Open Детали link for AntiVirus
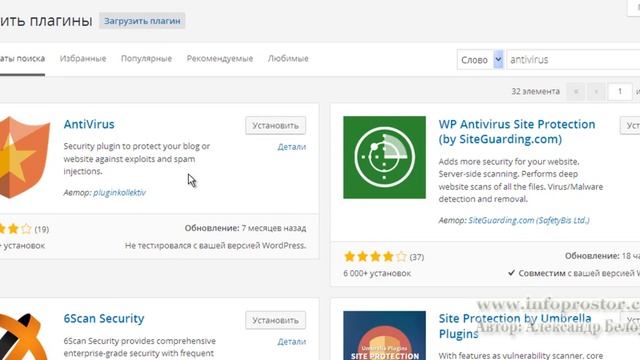Image resolution: width=640 pixels, height=360 pixels. click(x=291, y=147)
